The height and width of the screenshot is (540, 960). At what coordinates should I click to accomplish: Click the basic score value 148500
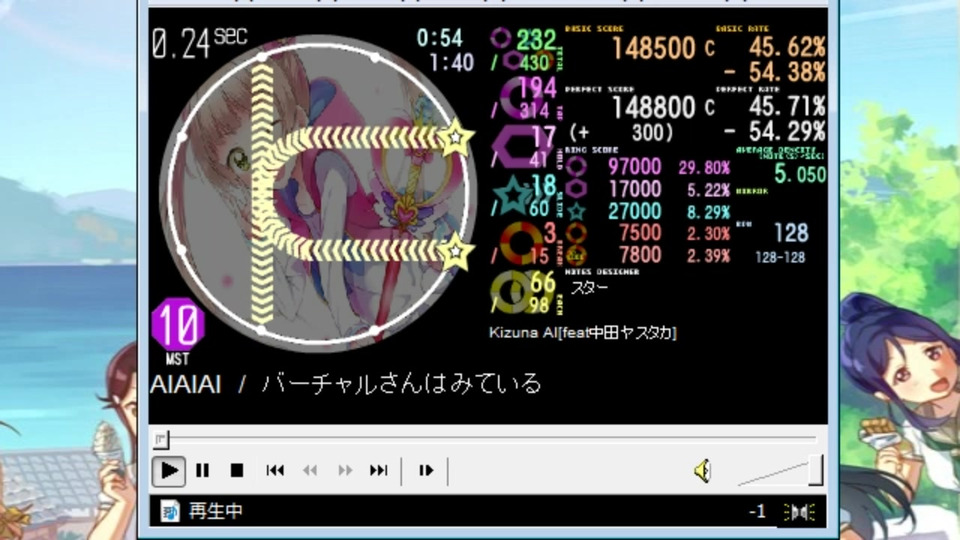(653, 48)
